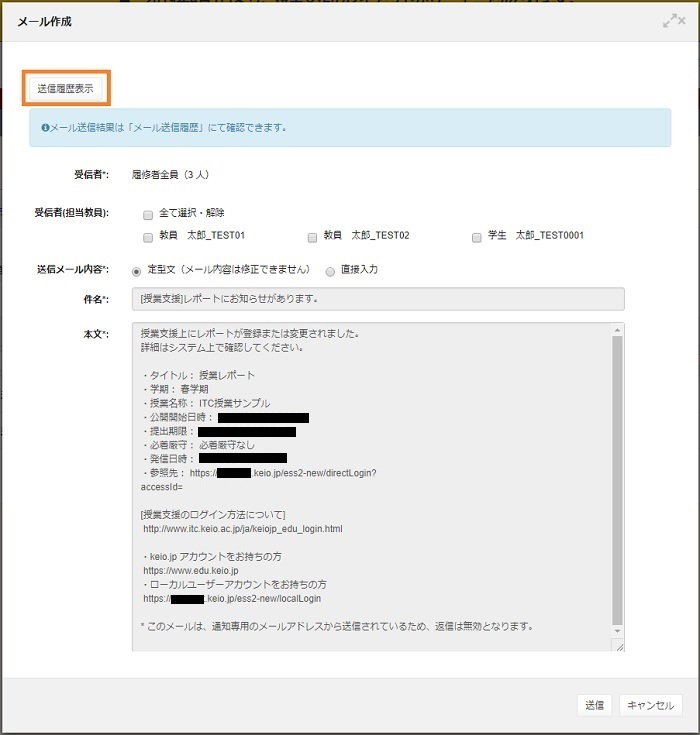The height and width of the screenshot is (735, 700).
Task: Check the 学生 太郎_TEST0001 recipient box
Action: coord(476,236)
